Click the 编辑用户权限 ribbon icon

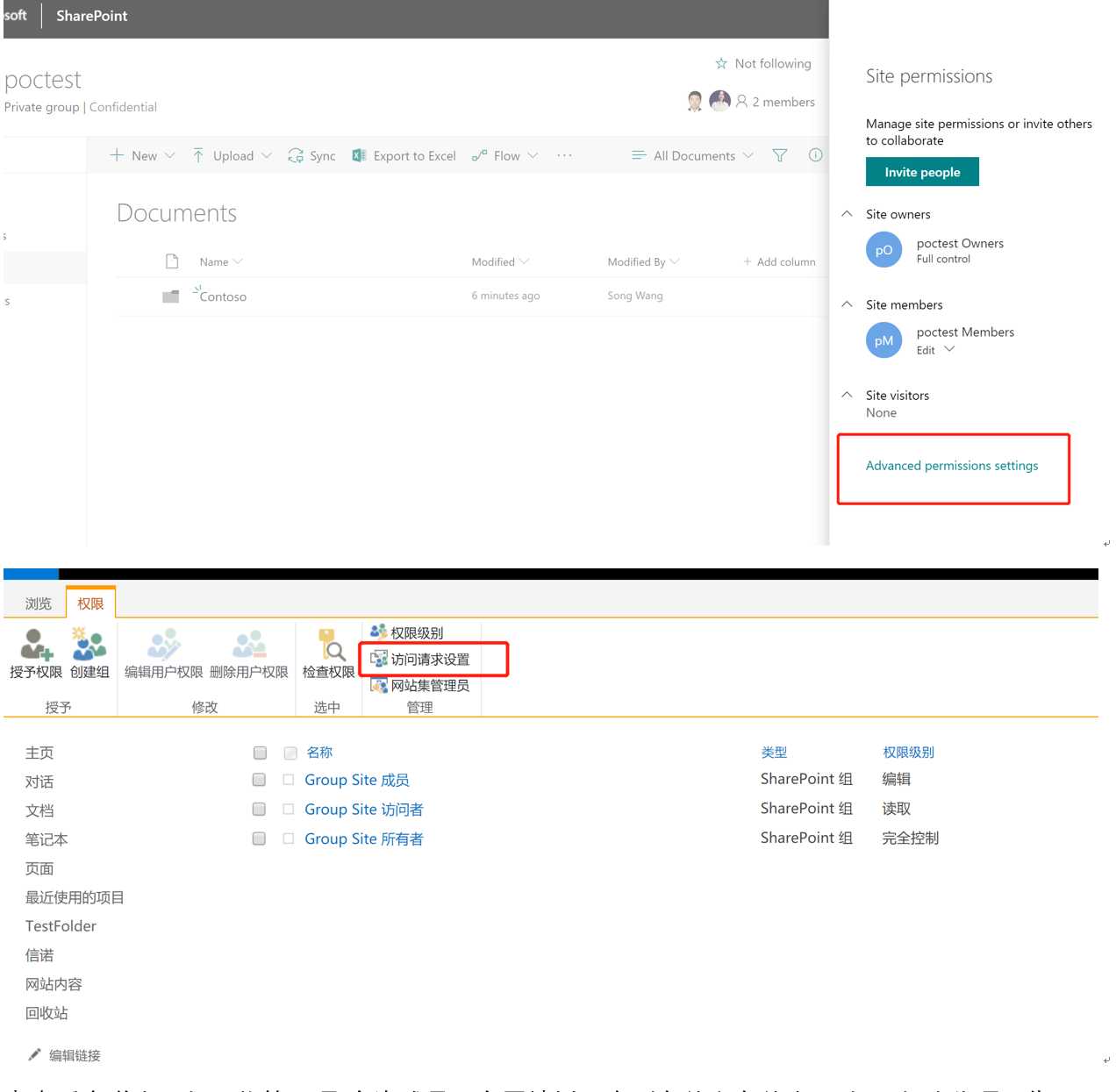tap(164, 644)
